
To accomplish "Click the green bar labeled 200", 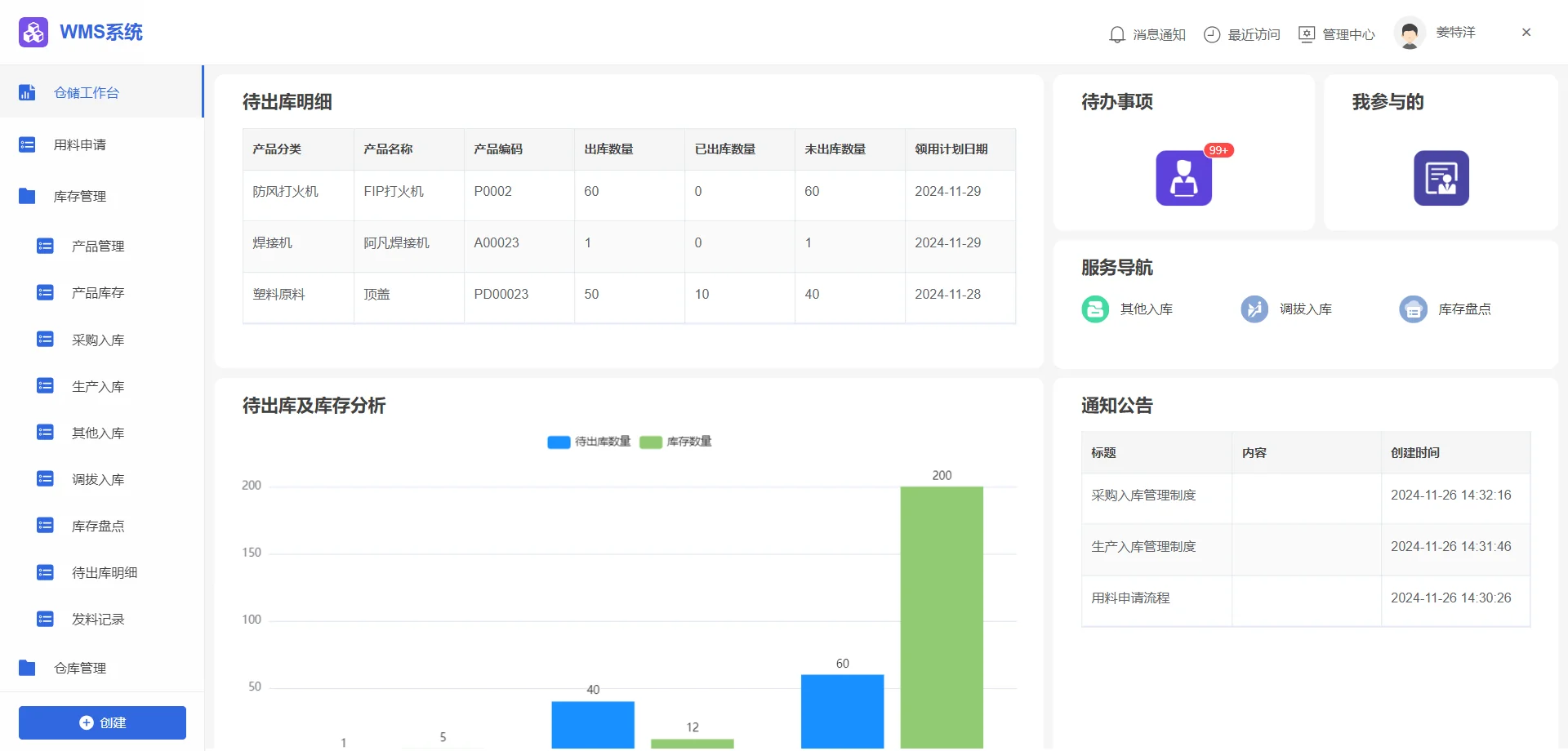I will pos(942,617).
